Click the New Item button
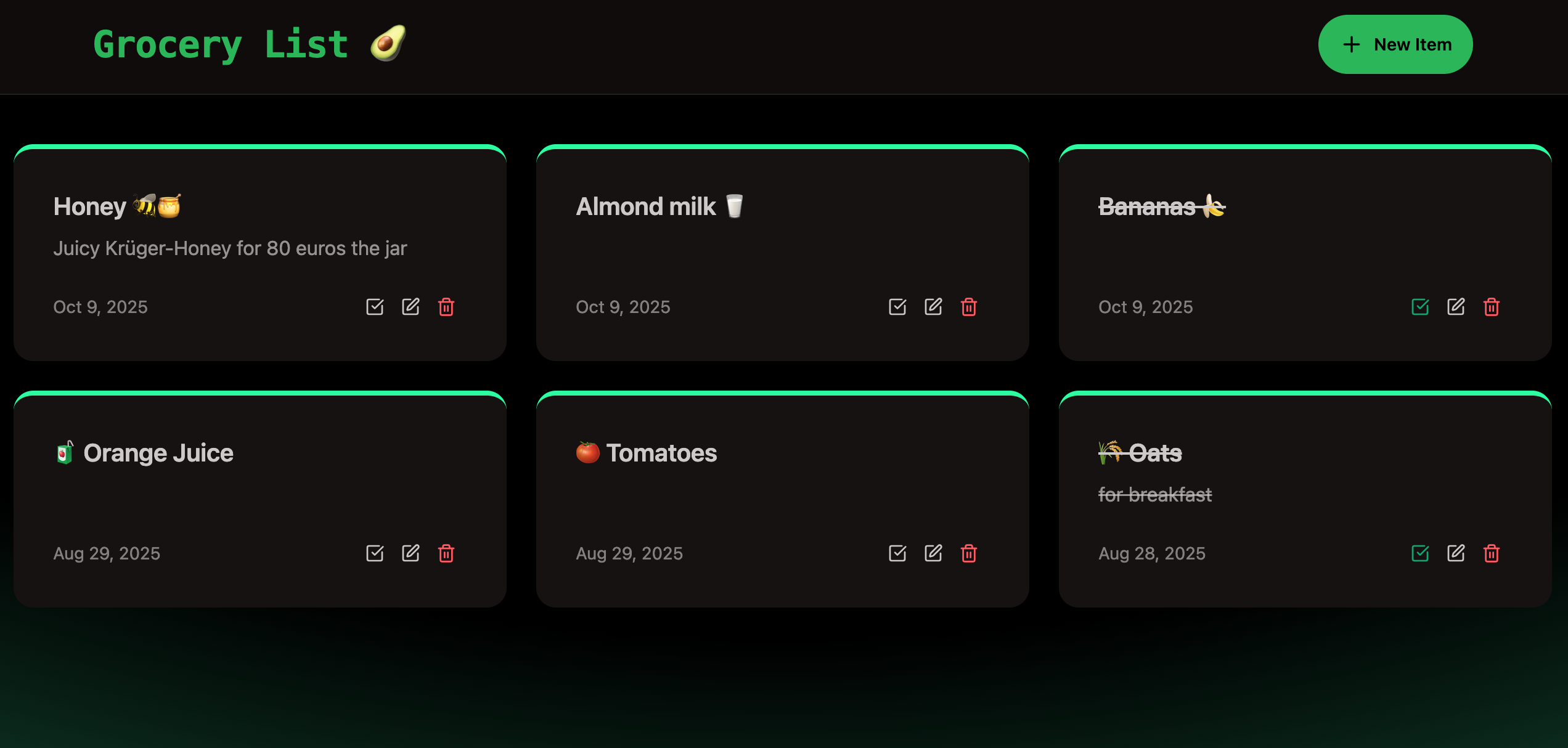Image resolution: width=1568 pixels, height=748 pixels. [x=1395, y=44]
